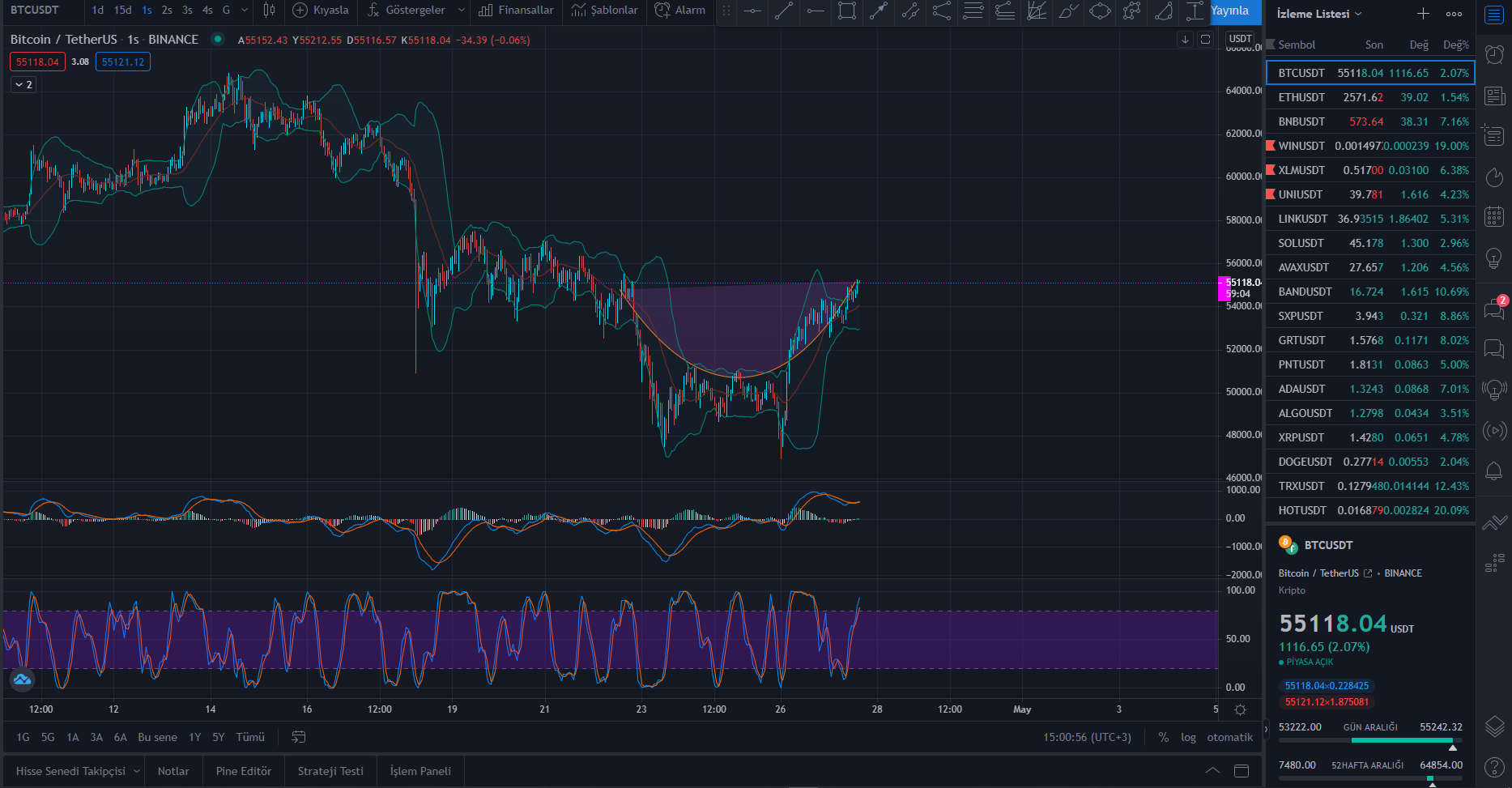Click the Kıyasla compare button
The height and width of the screenshot is (788, 1512).
pyautogui.click(x=321, y=11)
